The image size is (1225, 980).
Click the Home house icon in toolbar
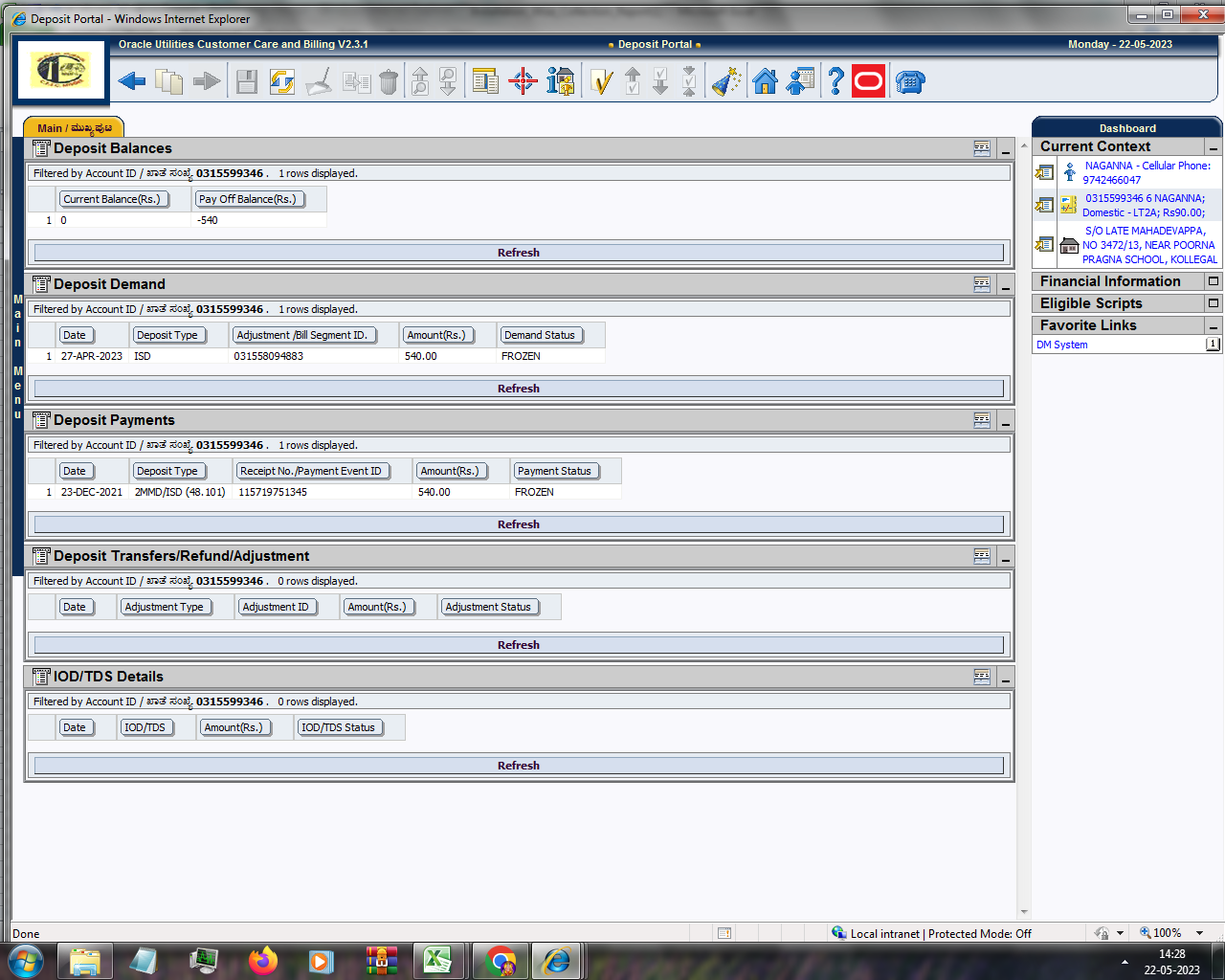(765, 82)
